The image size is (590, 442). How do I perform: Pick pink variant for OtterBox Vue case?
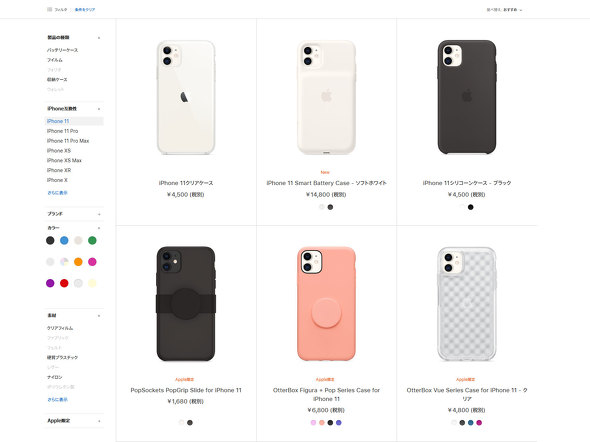479,422
